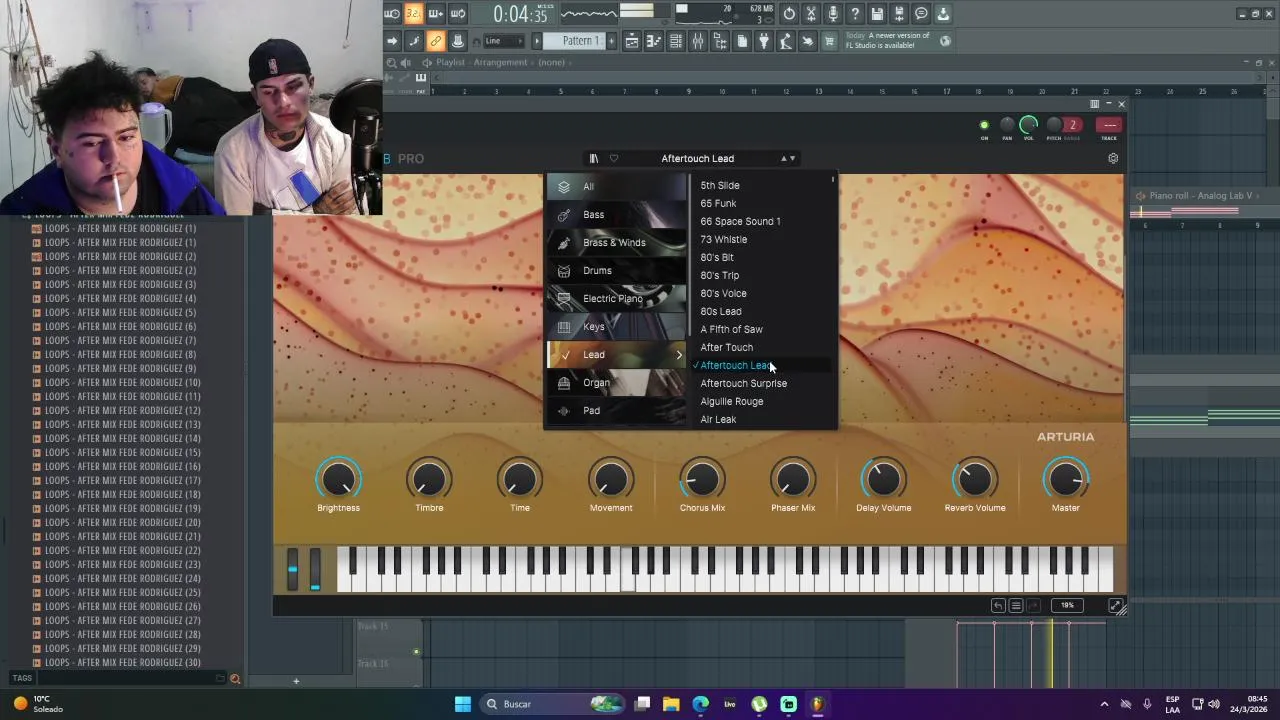Click the Master knob
The image size is (1280, 720).
(x=1065, y=480)
